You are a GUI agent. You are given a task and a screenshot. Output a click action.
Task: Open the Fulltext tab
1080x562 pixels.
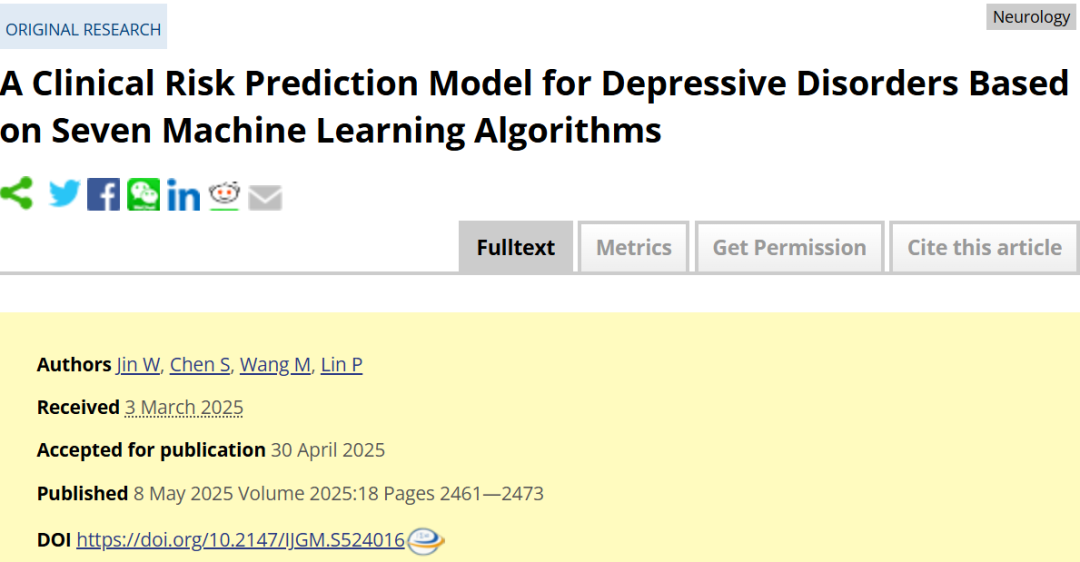516,247
